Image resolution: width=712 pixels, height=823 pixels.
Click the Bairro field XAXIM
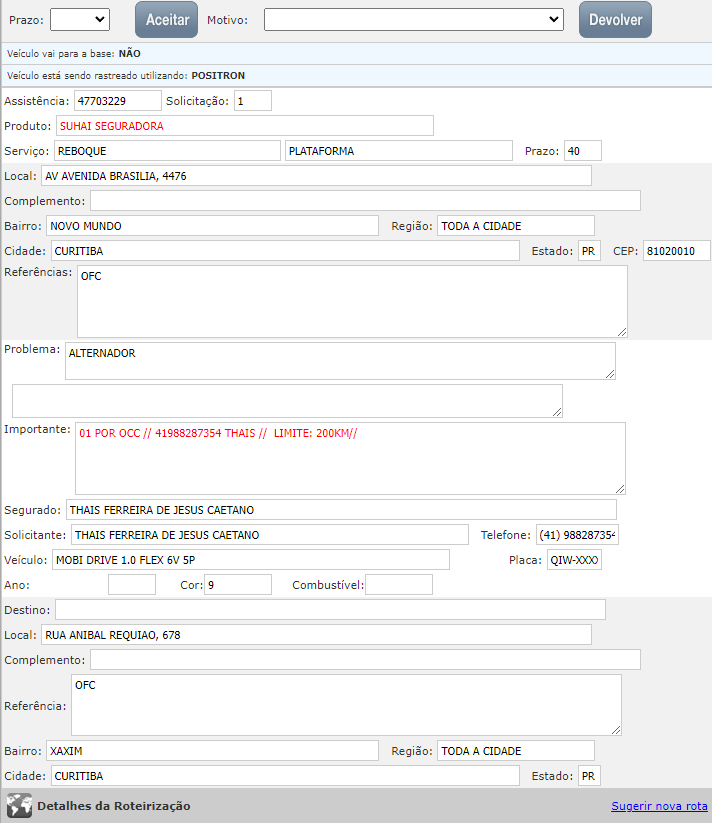[212, 751]
